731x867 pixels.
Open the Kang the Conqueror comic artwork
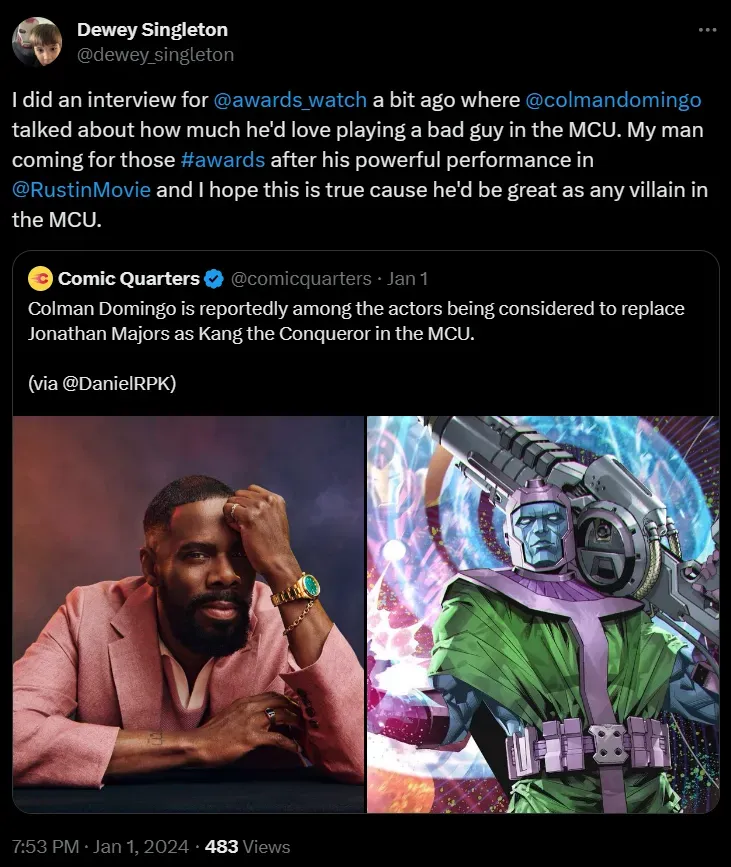click(x=543, y=614)
